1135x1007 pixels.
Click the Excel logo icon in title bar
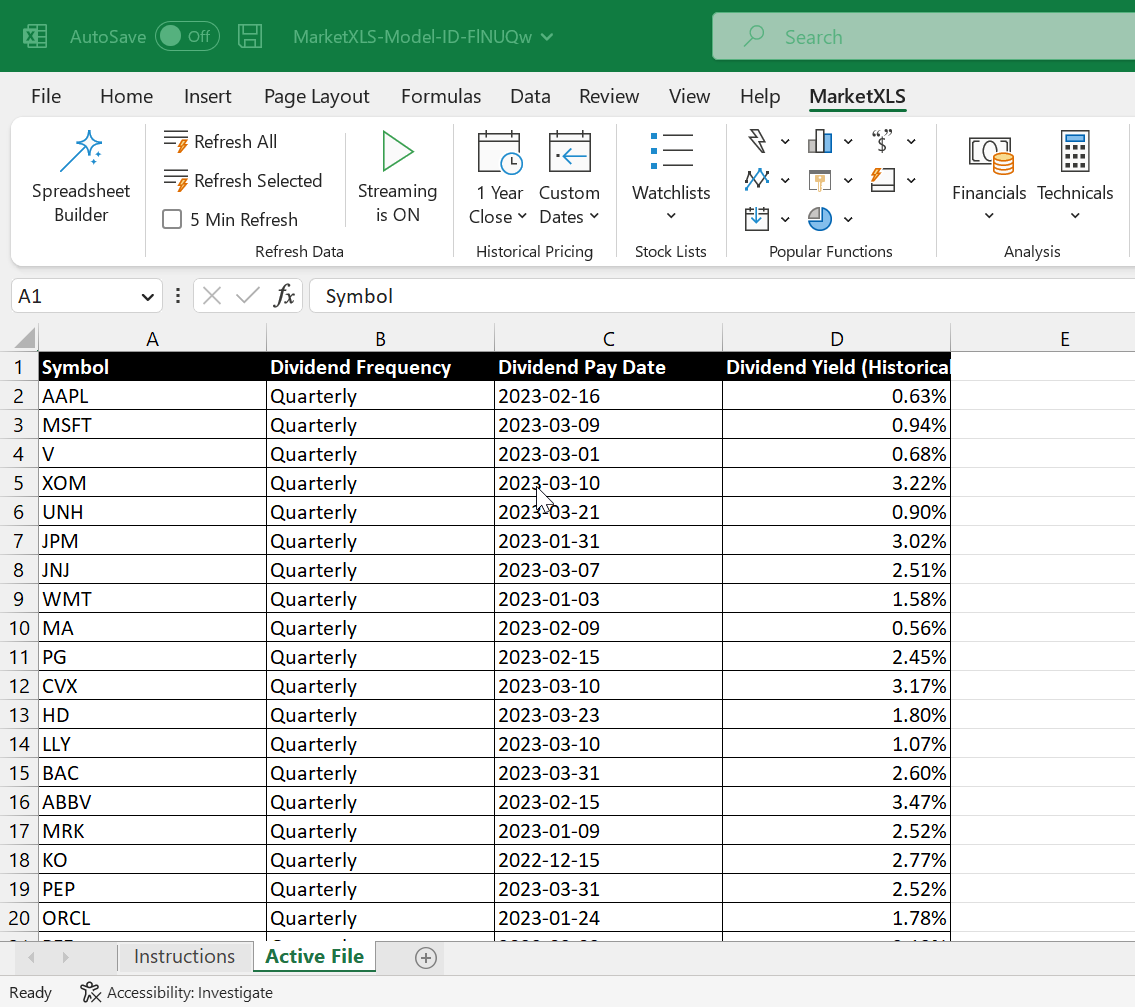point(35,36)
